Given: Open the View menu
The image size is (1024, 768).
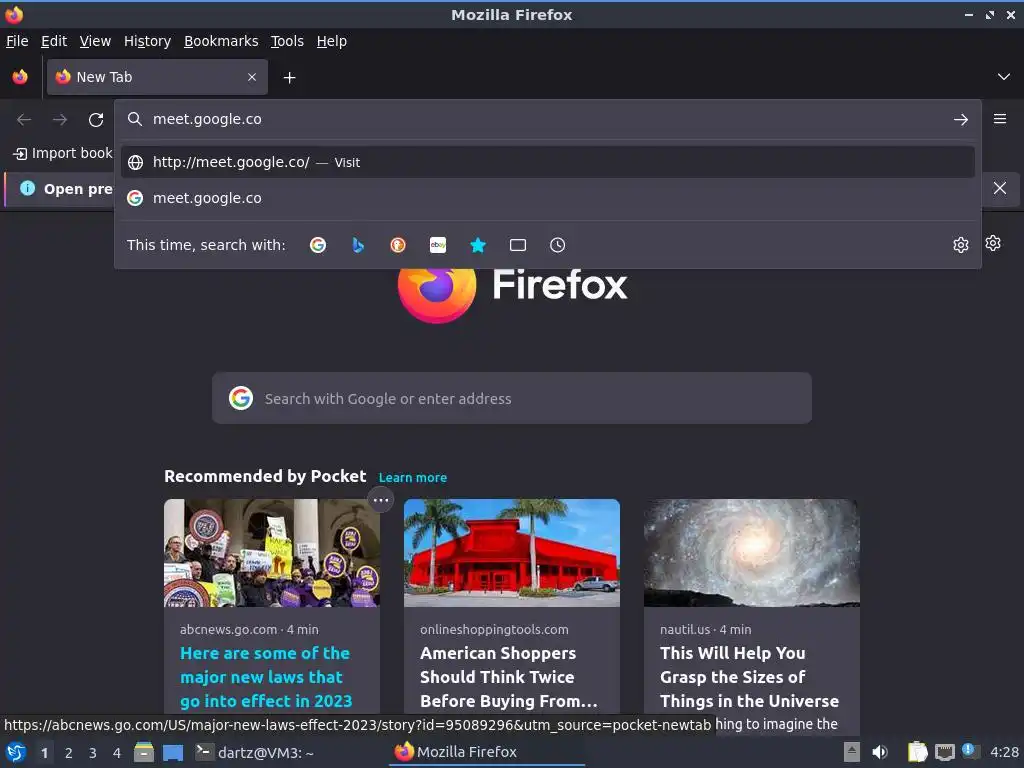Looking at the screenshot, I should [95, 41].
